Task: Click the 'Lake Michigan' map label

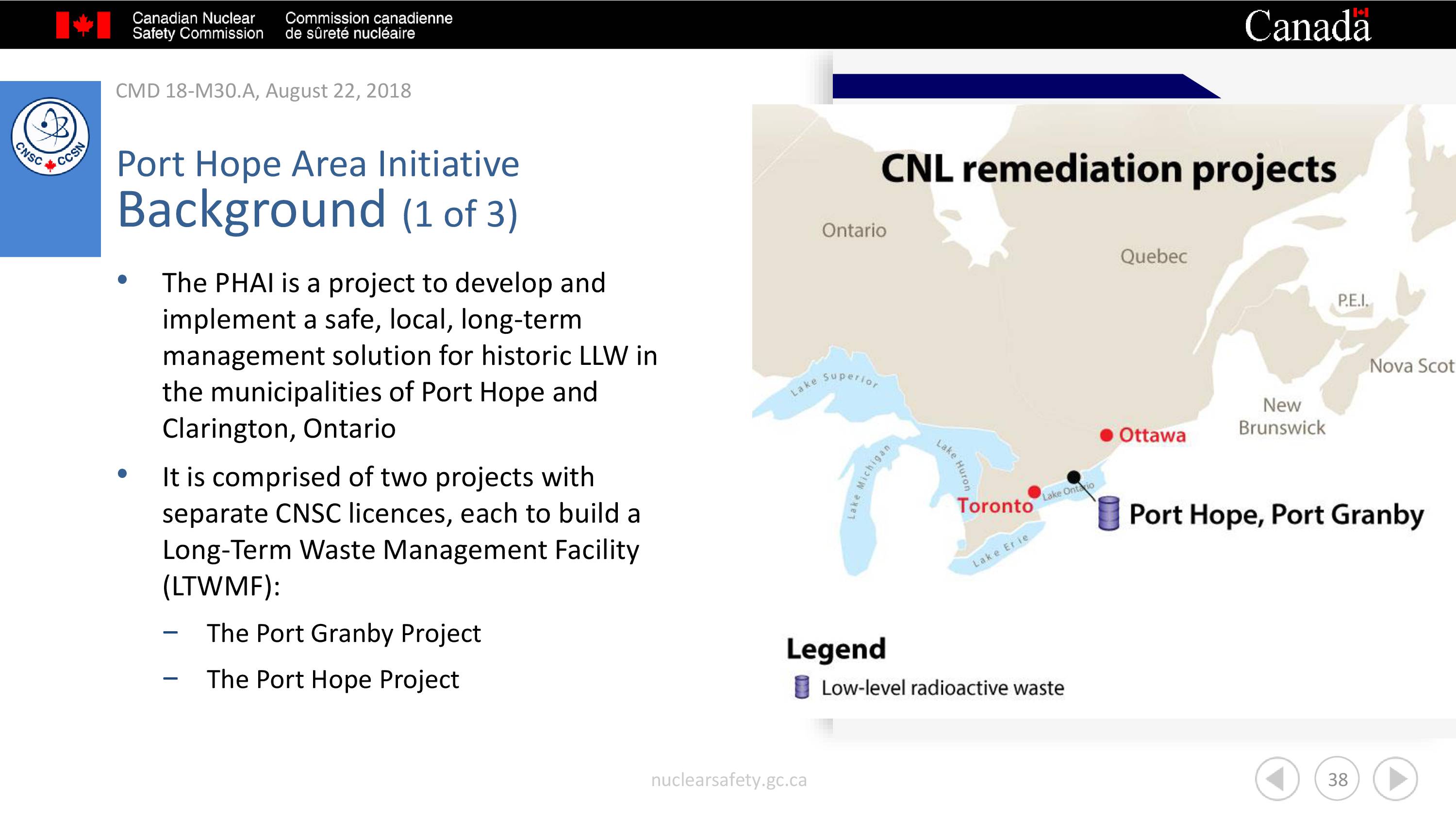Action: click(x=869, y=482)
